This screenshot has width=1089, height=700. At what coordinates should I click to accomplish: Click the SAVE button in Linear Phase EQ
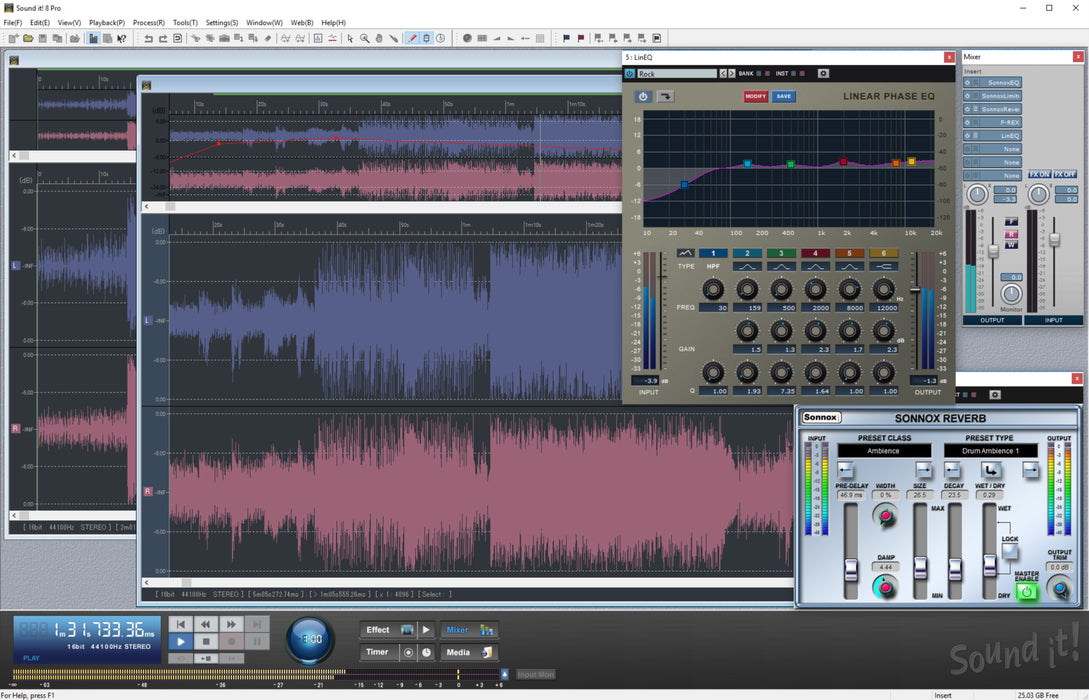click(x=784, y=96)
